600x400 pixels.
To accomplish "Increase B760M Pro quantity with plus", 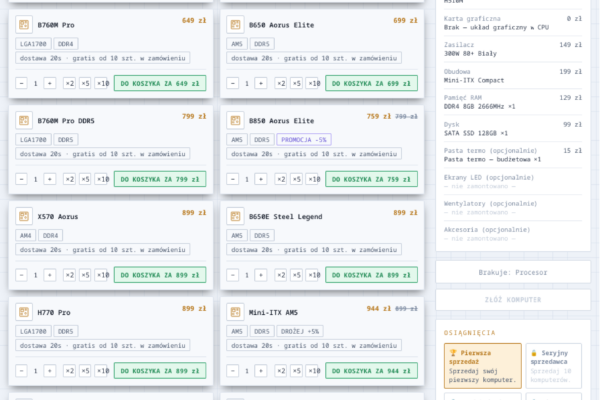I will [50, 83].
